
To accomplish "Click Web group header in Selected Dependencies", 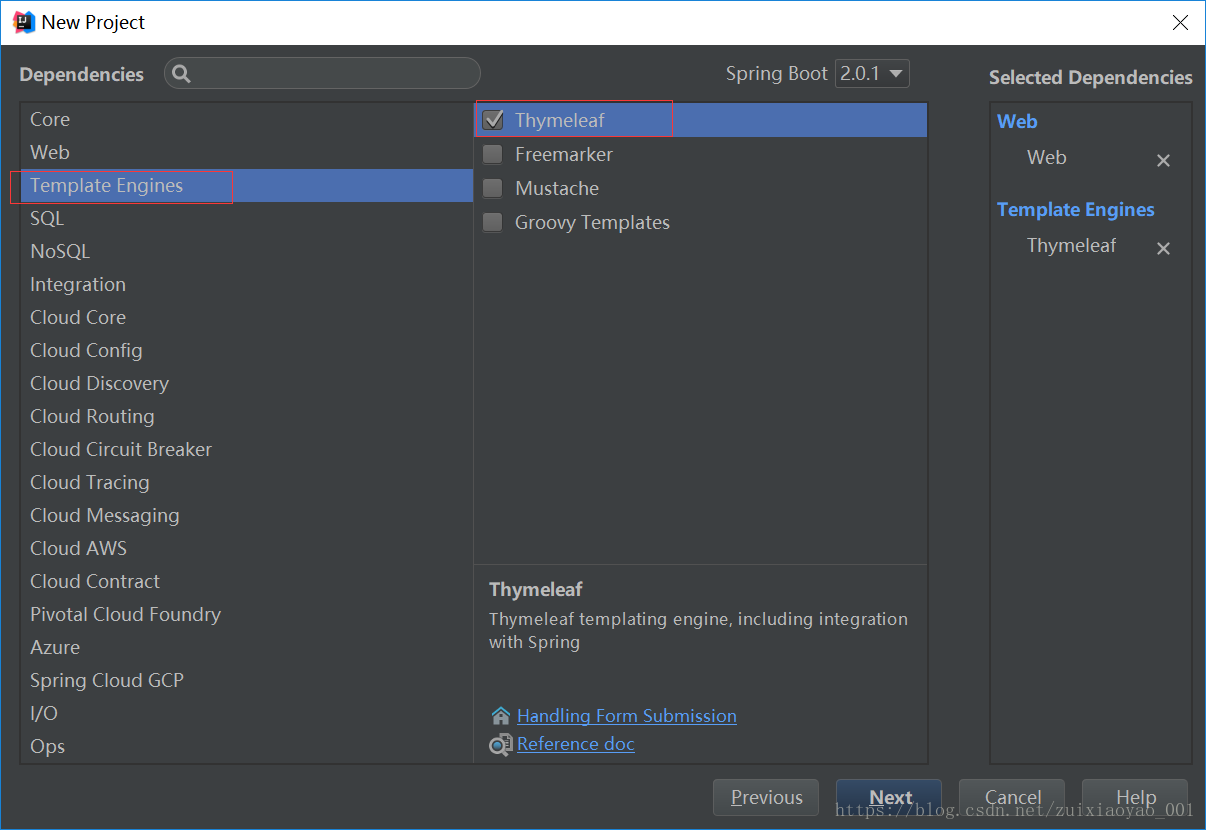I will click(x=1017, y=121).
